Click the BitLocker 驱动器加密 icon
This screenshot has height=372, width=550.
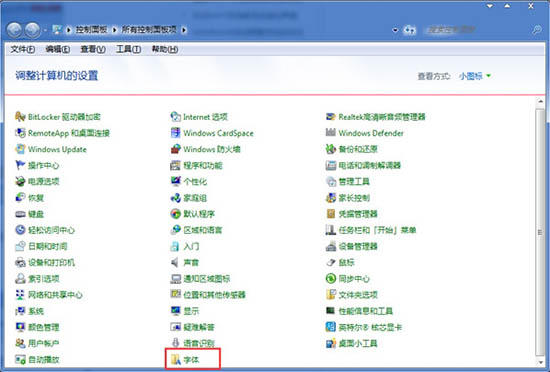20,116
